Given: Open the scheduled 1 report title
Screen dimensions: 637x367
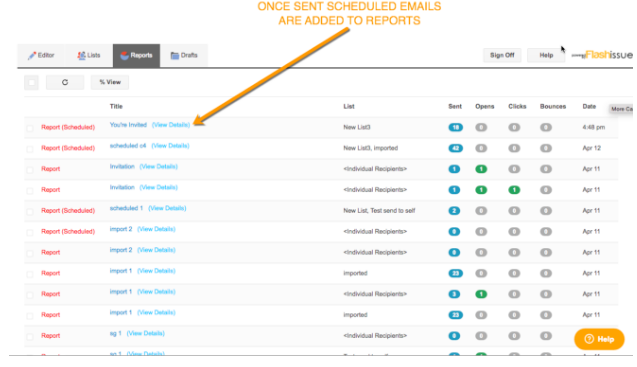Looking at the screenshot, I should [126, 208].
